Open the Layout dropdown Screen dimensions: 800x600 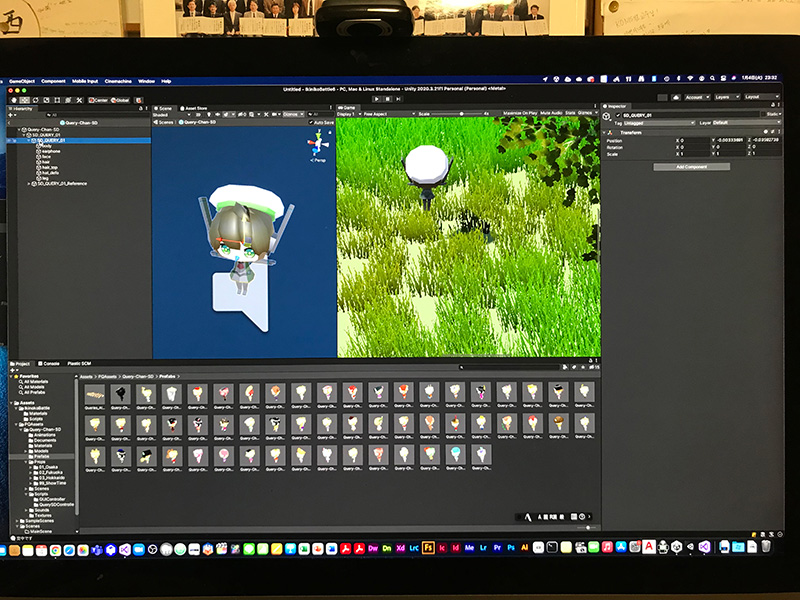pyautogui.click(x=762, y=96)
